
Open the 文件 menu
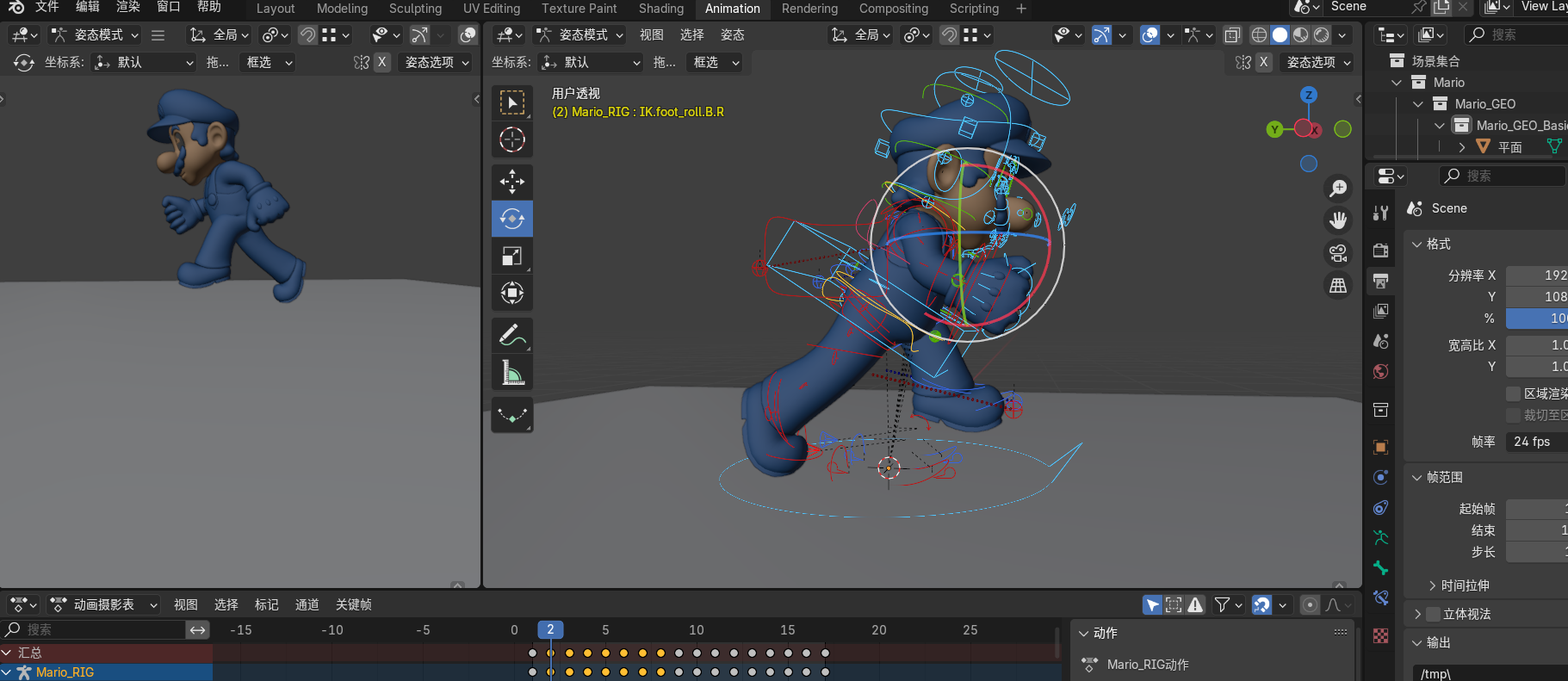click(46, 7)
